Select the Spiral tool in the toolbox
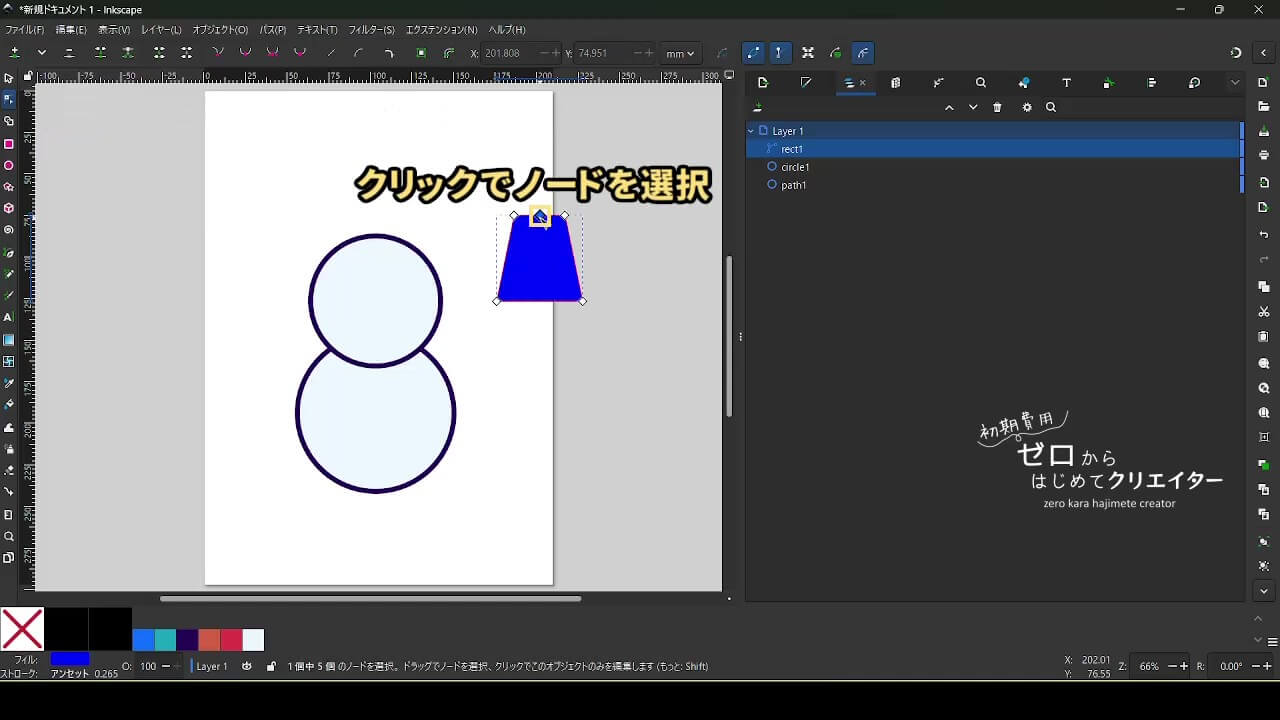Image resolution: width=1280 pixels, height=720 pixels. tap(9, 230)
